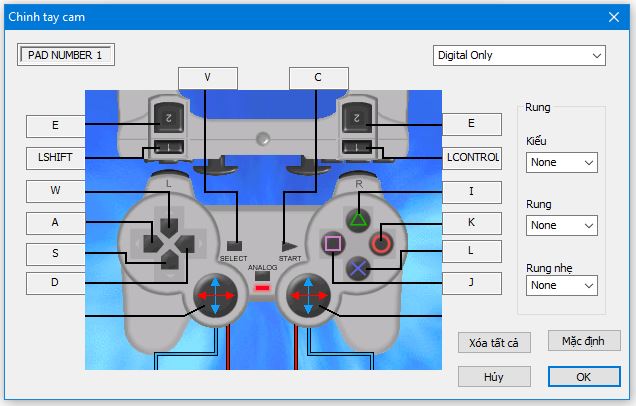Screen dimensions: 636x406
Task: Confirm settings with the OK button
Action: [x=584, y=377]
